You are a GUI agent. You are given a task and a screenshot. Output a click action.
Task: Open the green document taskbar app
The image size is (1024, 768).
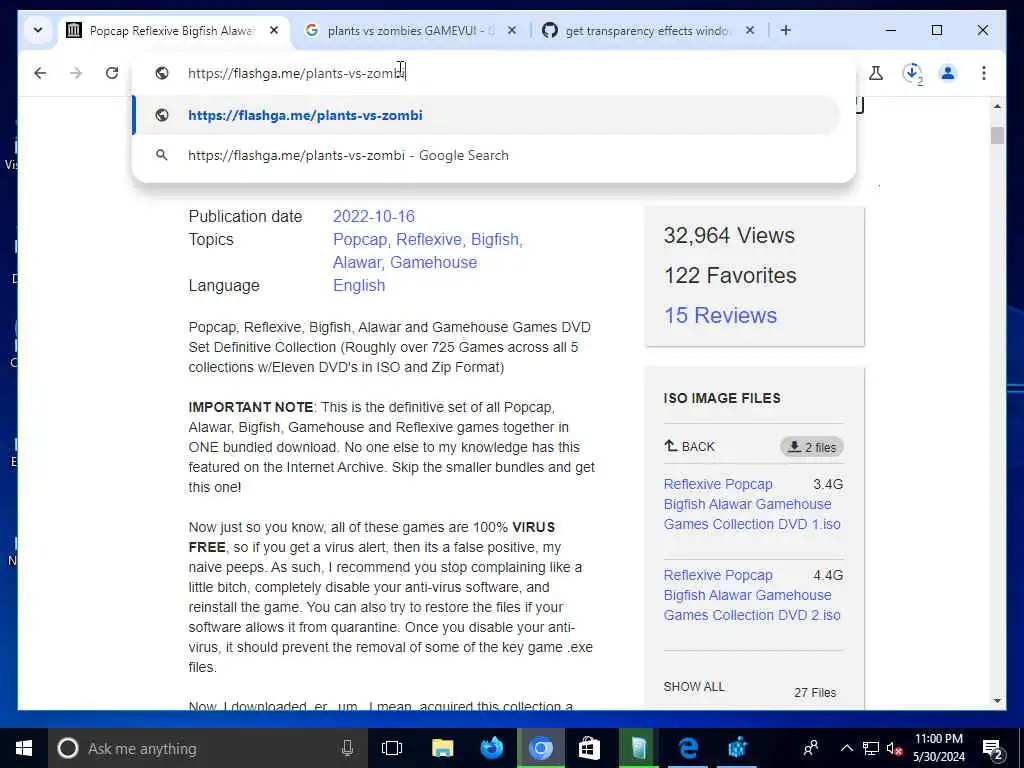[x=639, y=748]
